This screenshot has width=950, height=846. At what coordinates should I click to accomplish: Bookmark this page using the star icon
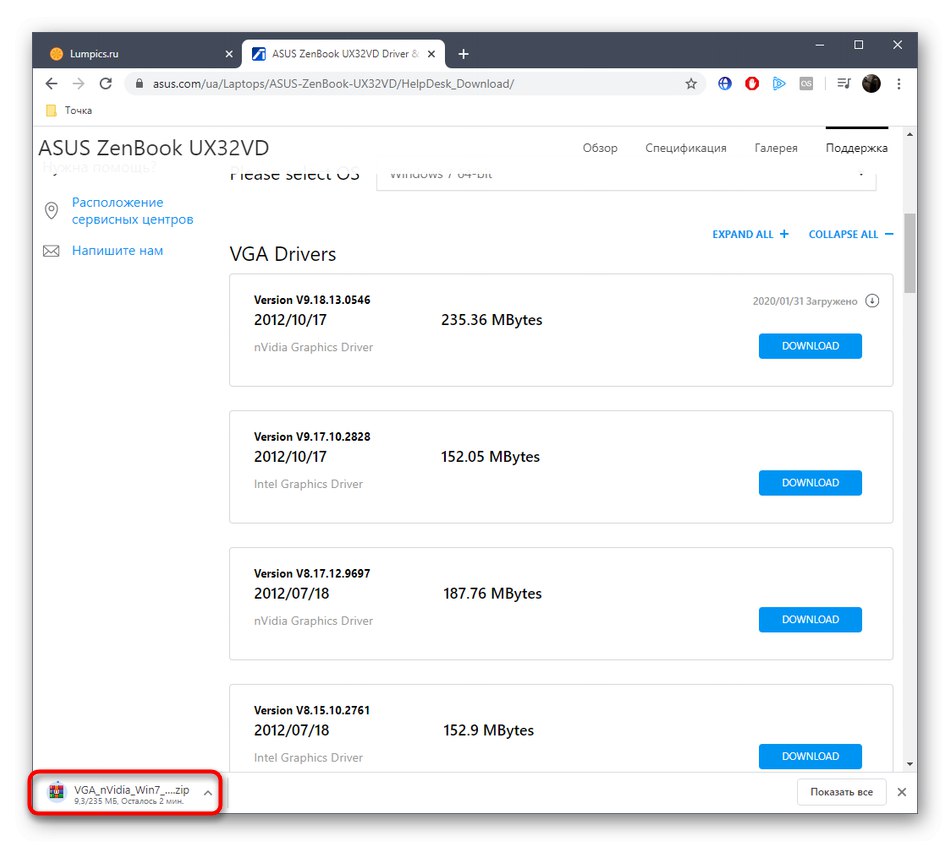pos(691,84)
